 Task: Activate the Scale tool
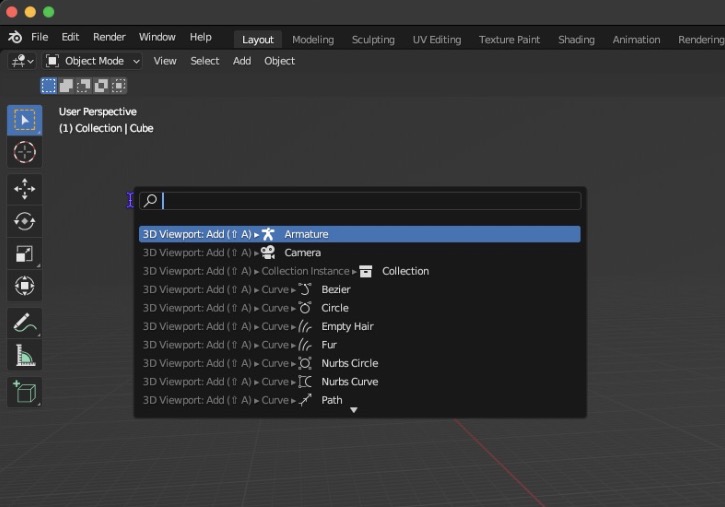pyautogui.click(x=25, y=253)
